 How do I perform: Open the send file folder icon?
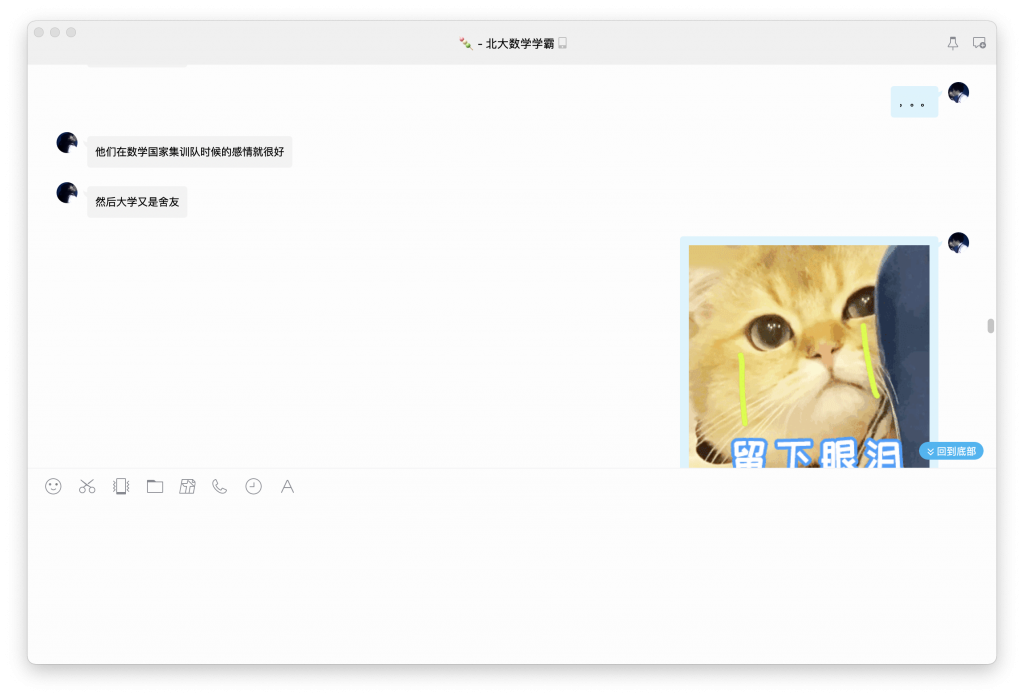tap(155, 486)
